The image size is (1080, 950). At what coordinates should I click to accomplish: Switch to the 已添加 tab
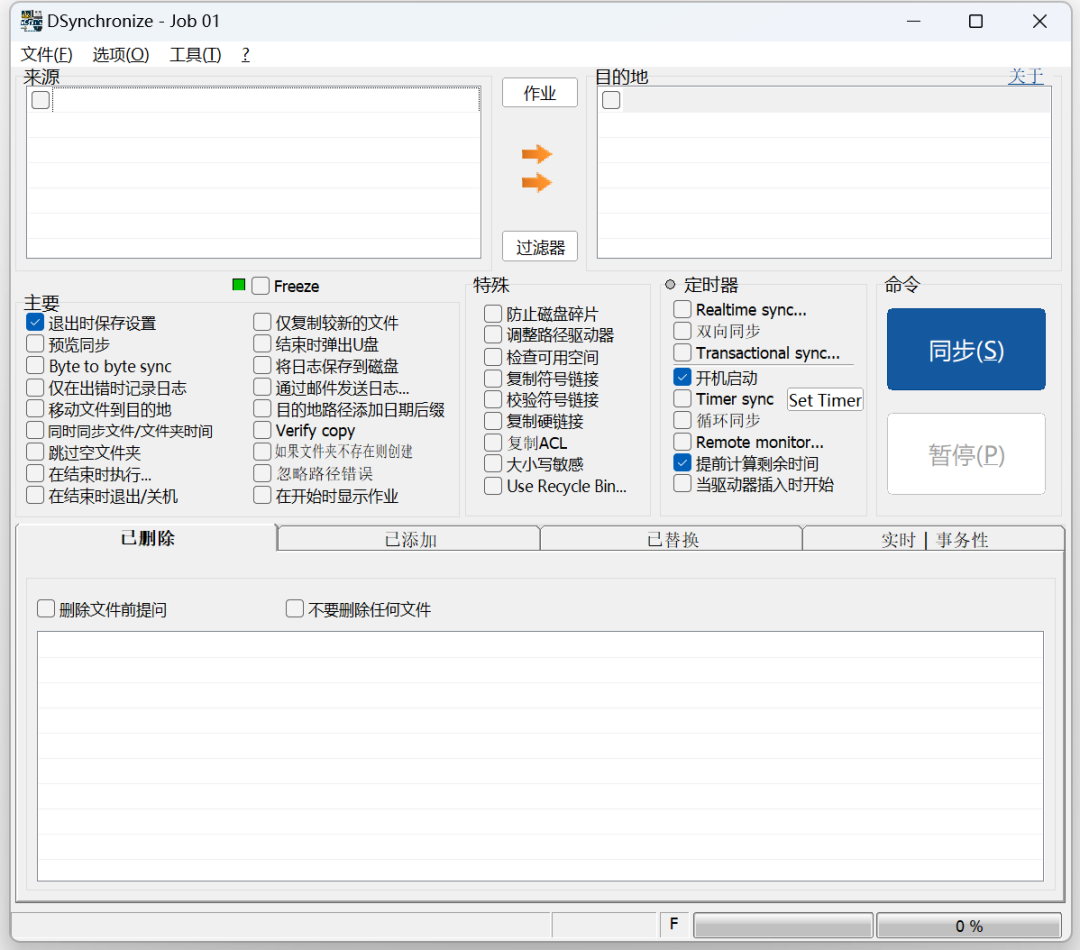tap(410, 539)
